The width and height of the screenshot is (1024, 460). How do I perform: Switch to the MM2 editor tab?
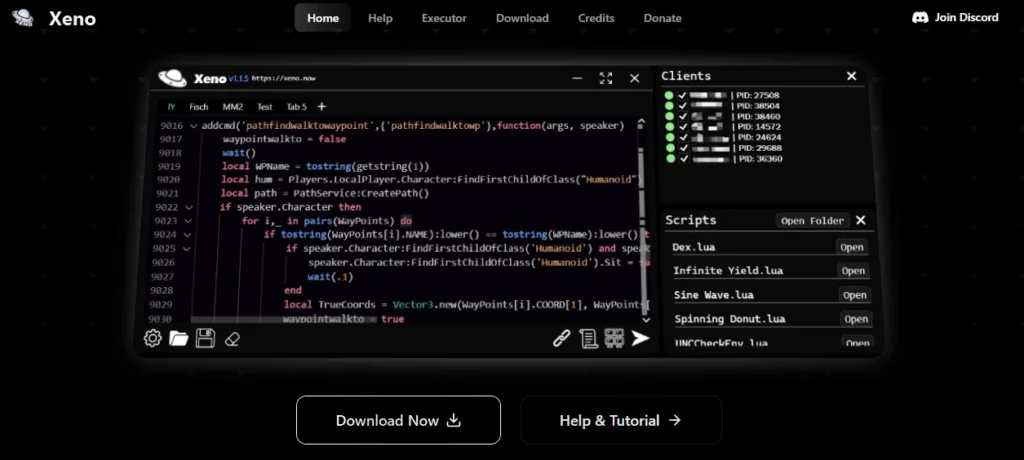232,107
